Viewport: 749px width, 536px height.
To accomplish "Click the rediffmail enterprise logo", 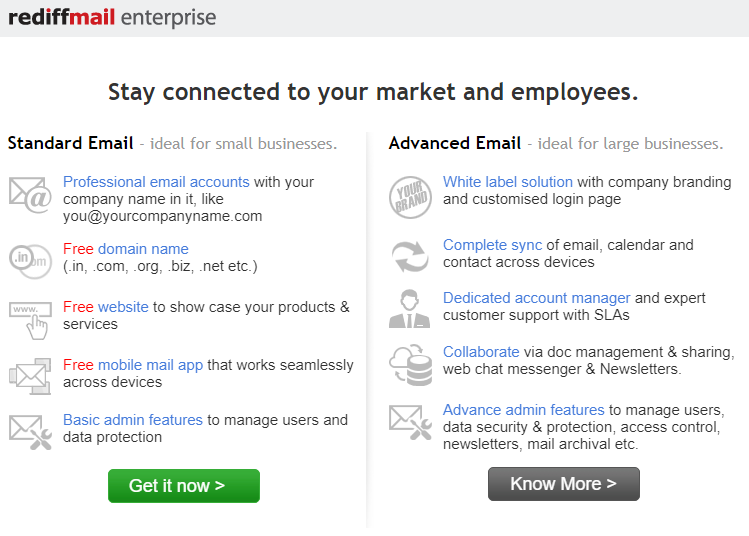I will tap(112, 17).
